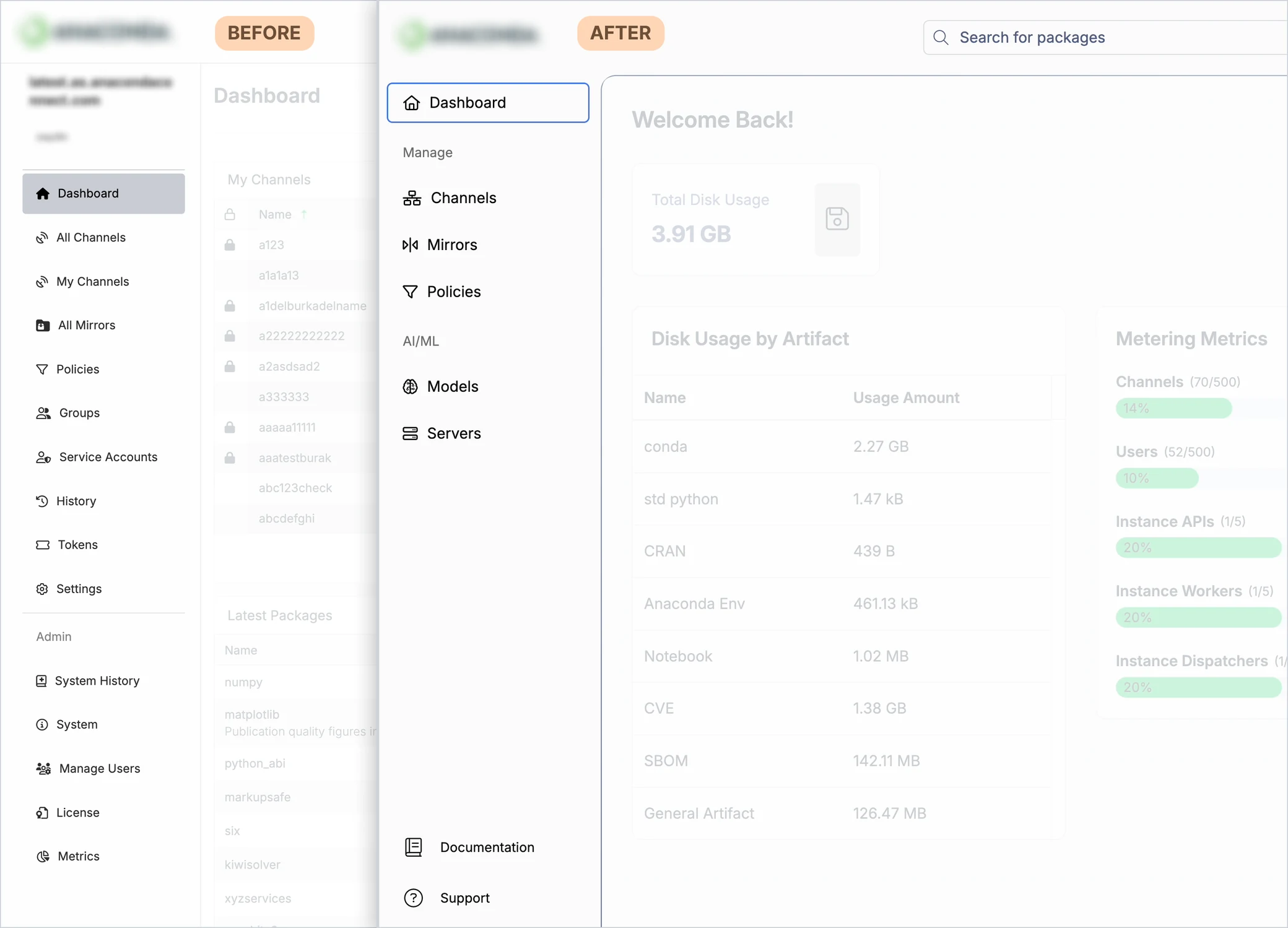Click the Channels 14% usage bar

click(x=1173, y=409)
